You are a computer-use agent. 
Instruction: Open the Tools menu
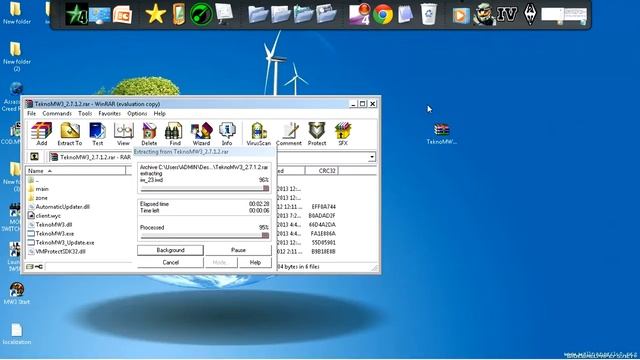pyautogui.click(x=85, y=113)
